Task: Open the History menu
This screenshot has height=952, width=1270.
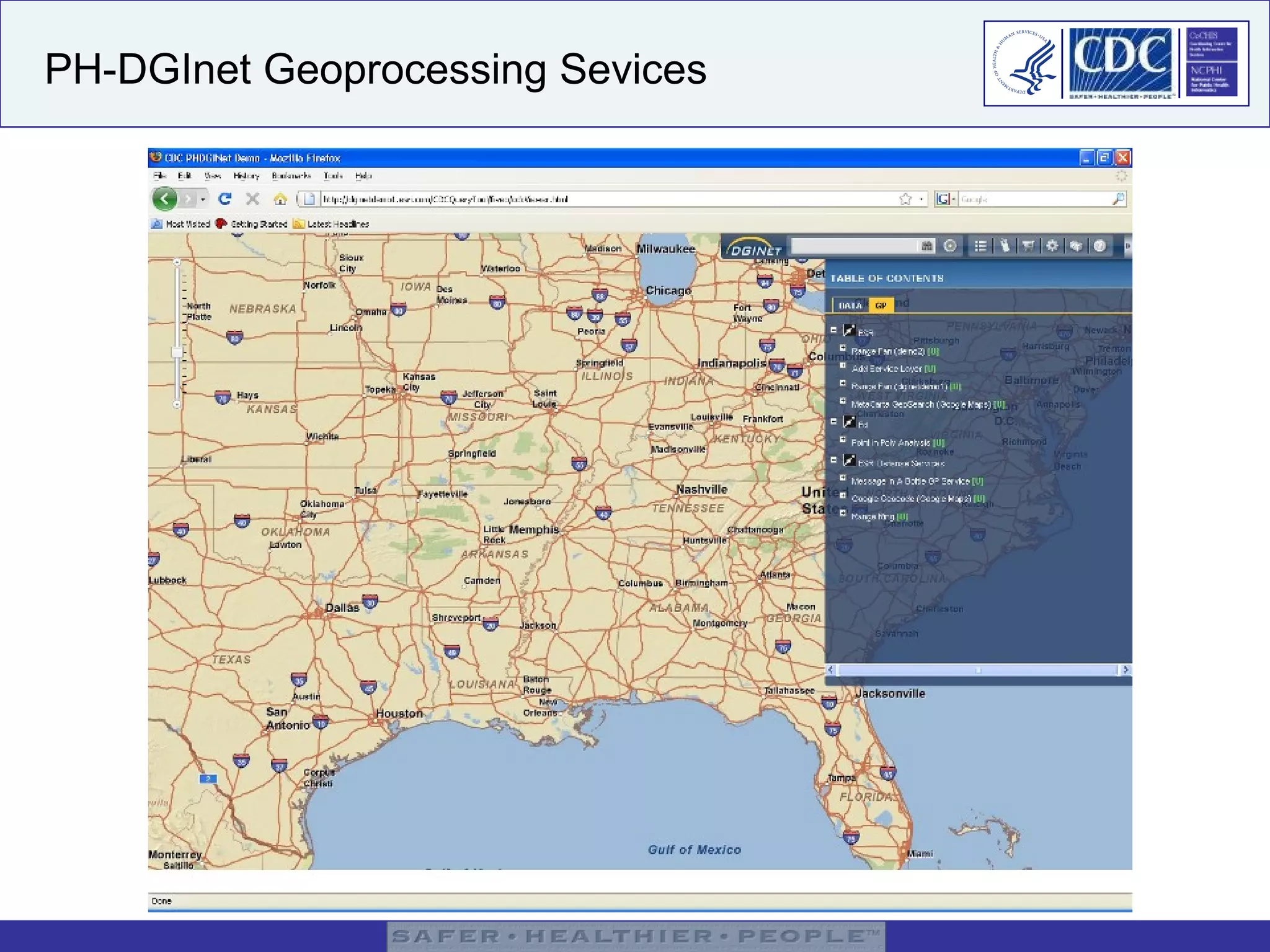Action: click(246, 176)
